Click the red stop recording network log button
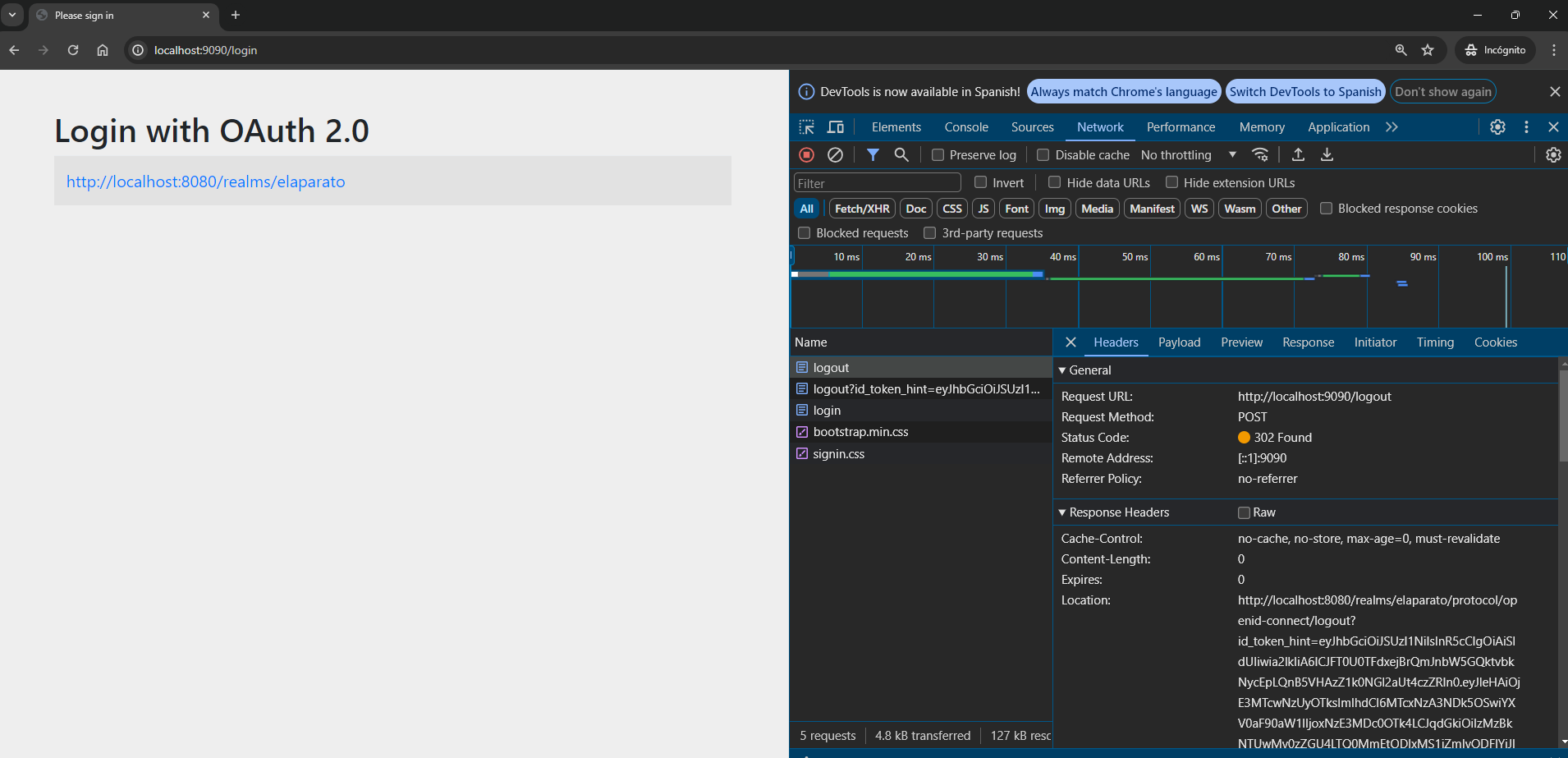Viewport: 1568px width, 758px height. click(x=807, y=154)
